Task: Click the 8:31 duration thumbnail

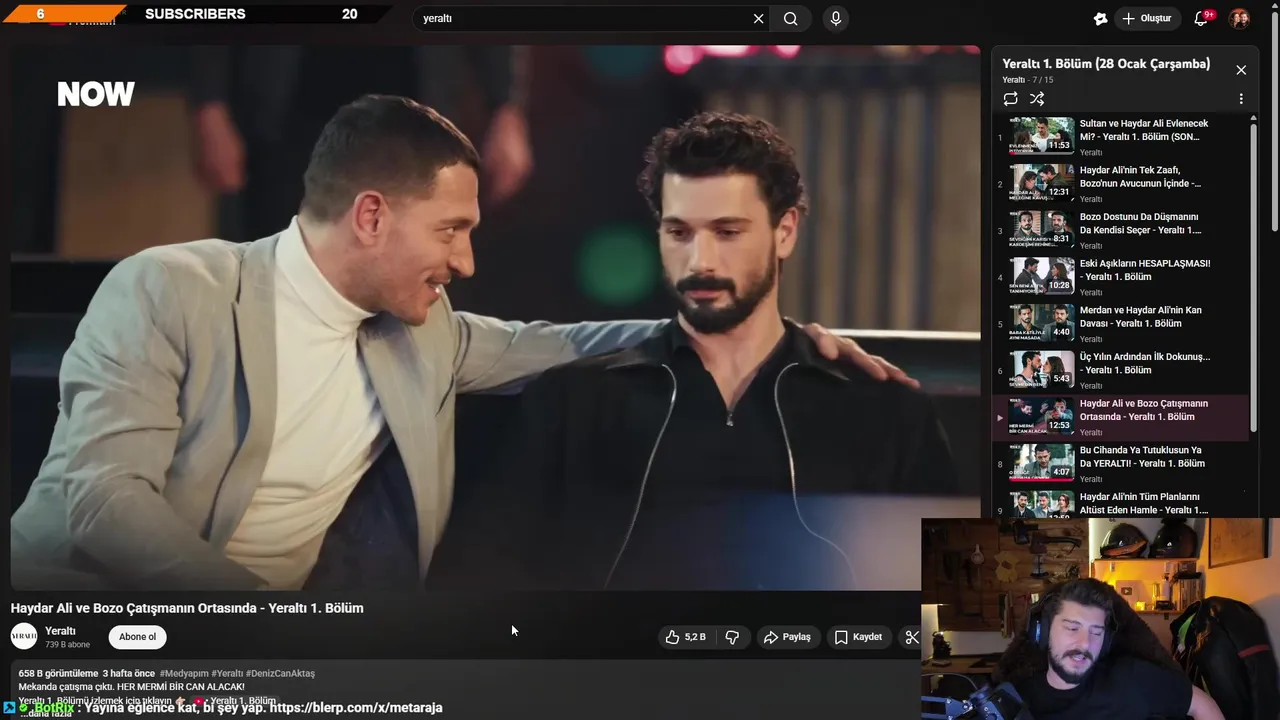Action: (1042, 229)
